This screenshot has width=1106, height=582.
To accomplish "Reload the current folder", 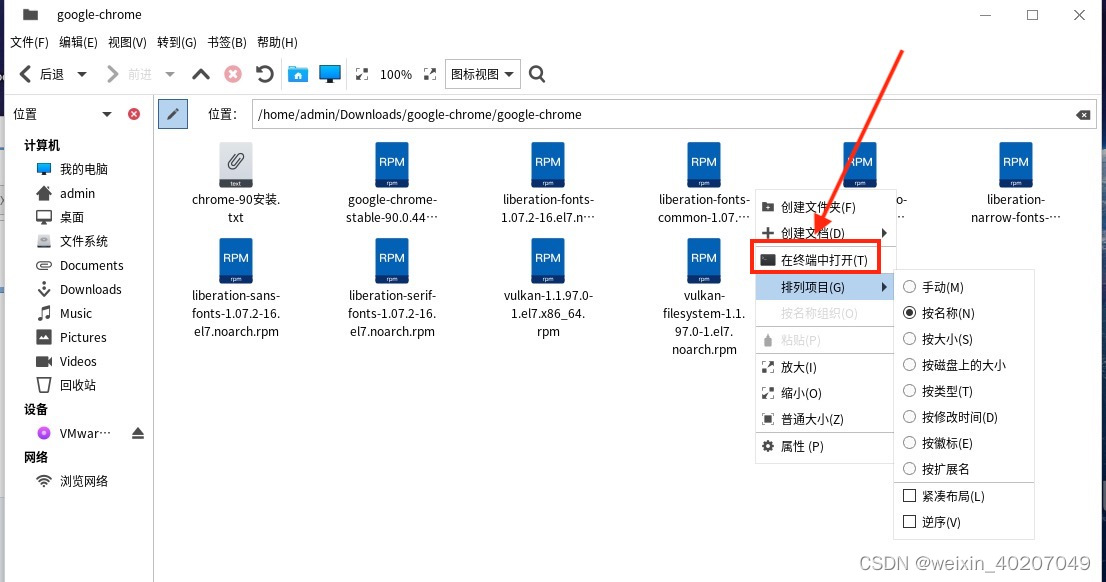I will tap(265, 74).
